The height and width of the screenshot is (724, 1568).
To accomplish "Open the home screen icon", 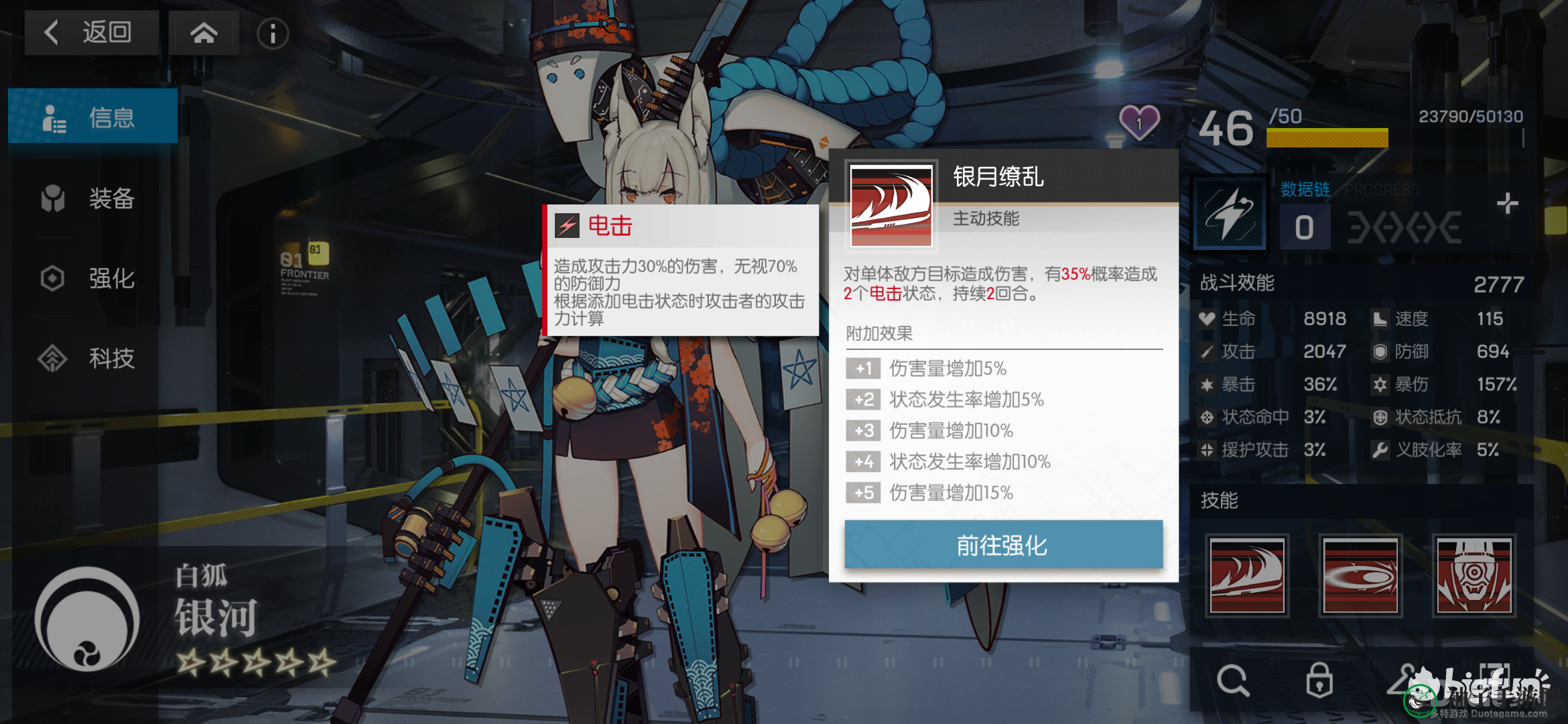I will coord(204,33).
